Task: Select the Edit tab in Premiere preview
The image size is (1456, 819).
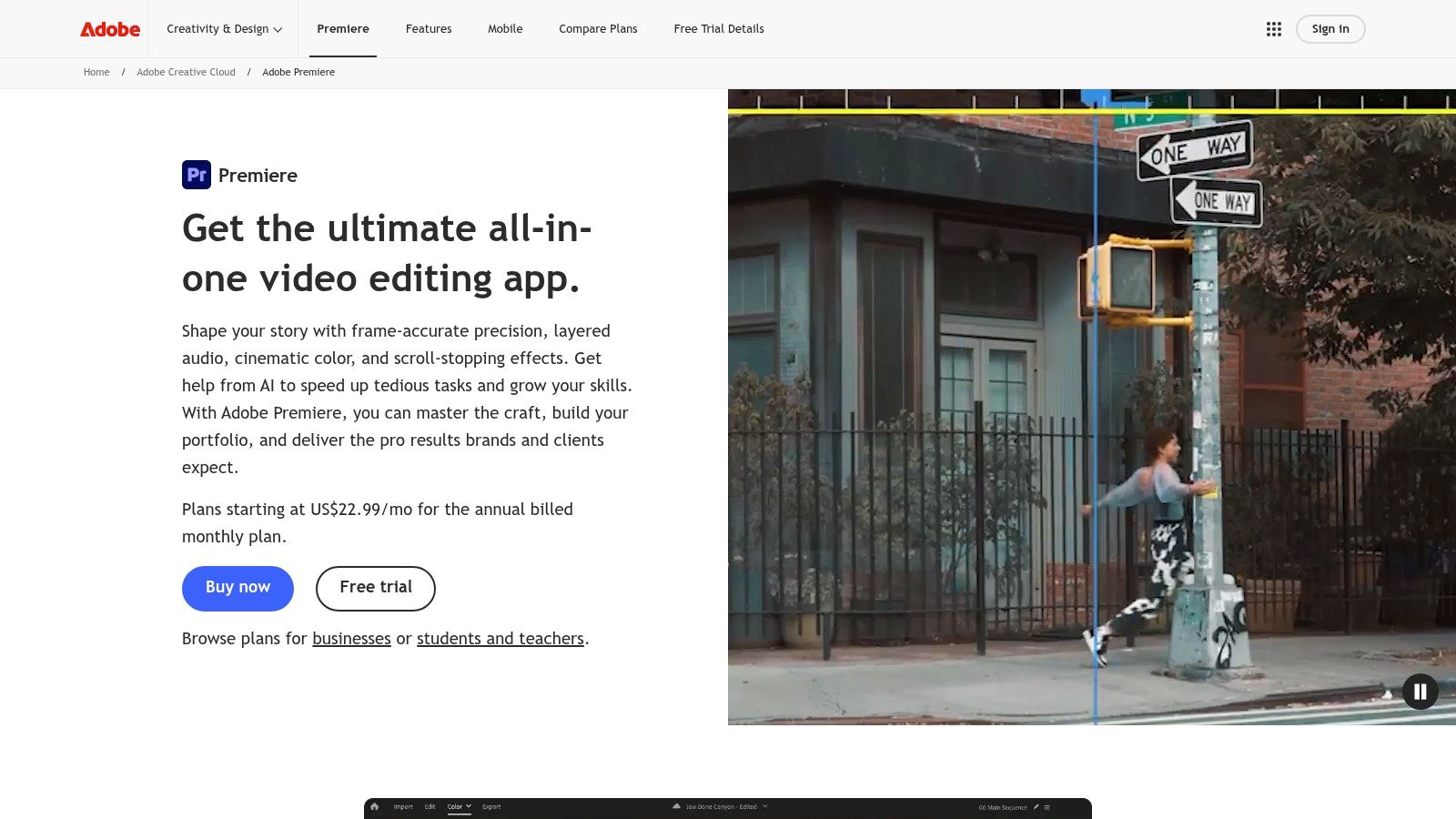Action: (430, 806)
